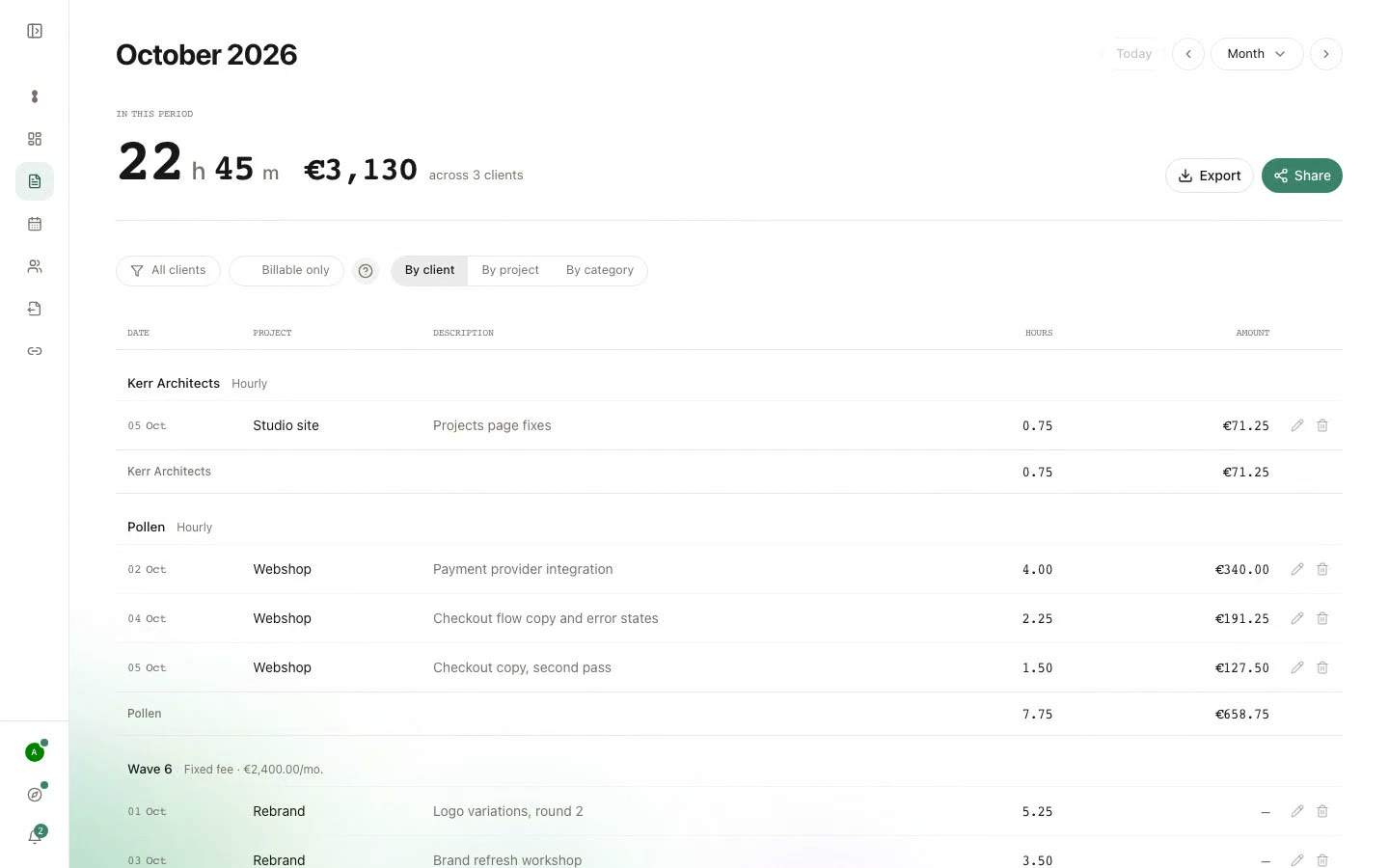Expand the sidebar panel
Viewport: 1389px width, 868px height.
35,31
